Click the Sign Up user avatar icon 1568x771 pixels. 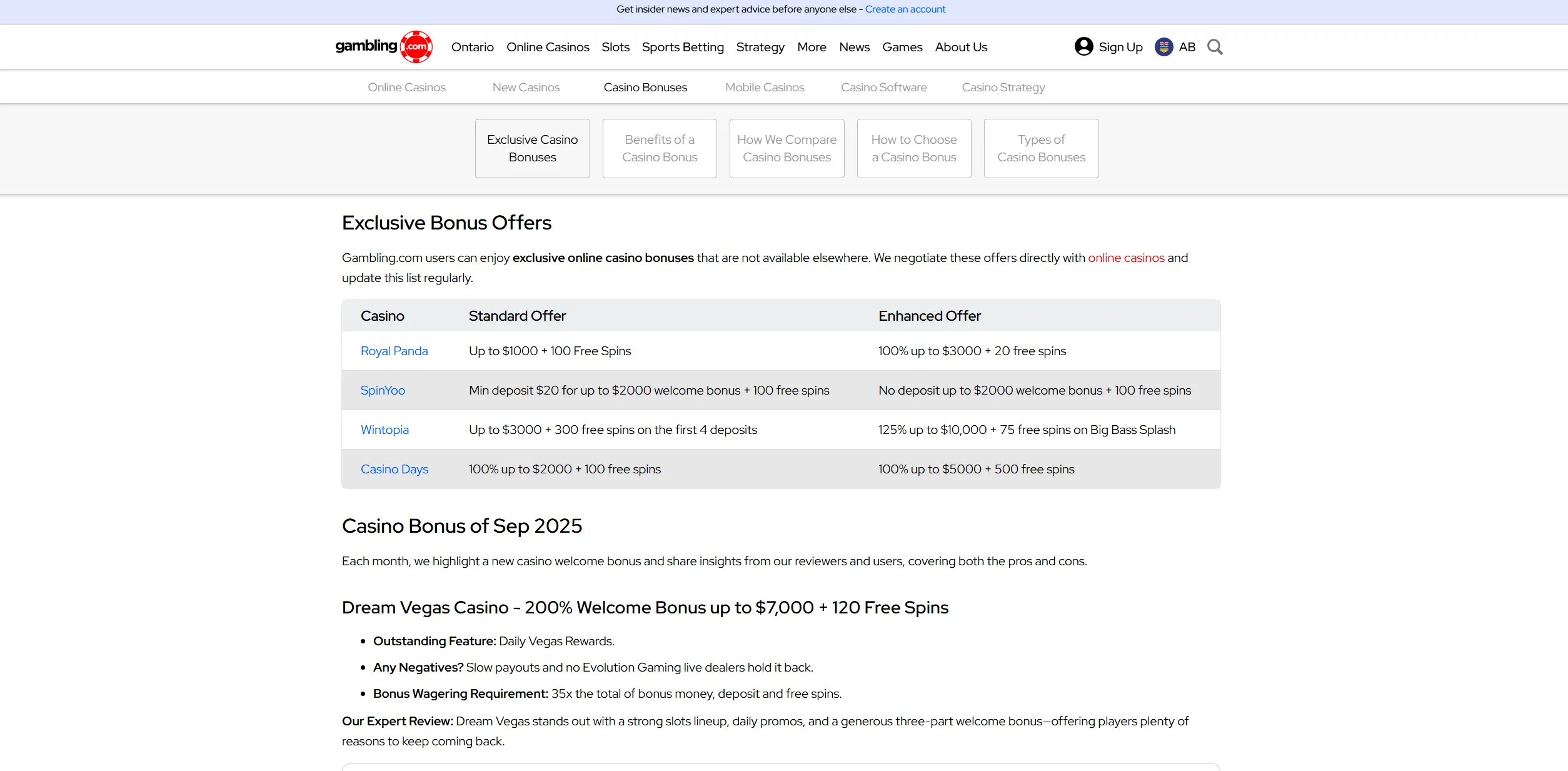click(x=1083, y=47)
